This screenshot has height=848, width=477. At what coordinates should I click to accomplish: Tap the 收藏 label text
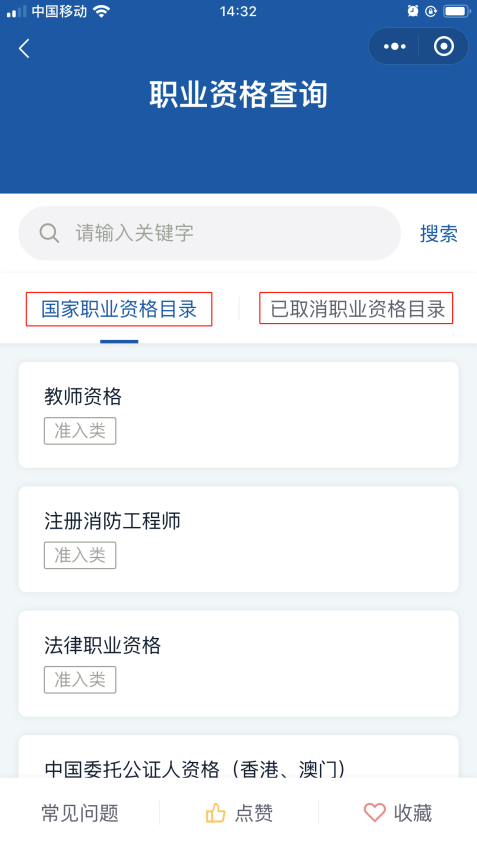click(413, 813)
